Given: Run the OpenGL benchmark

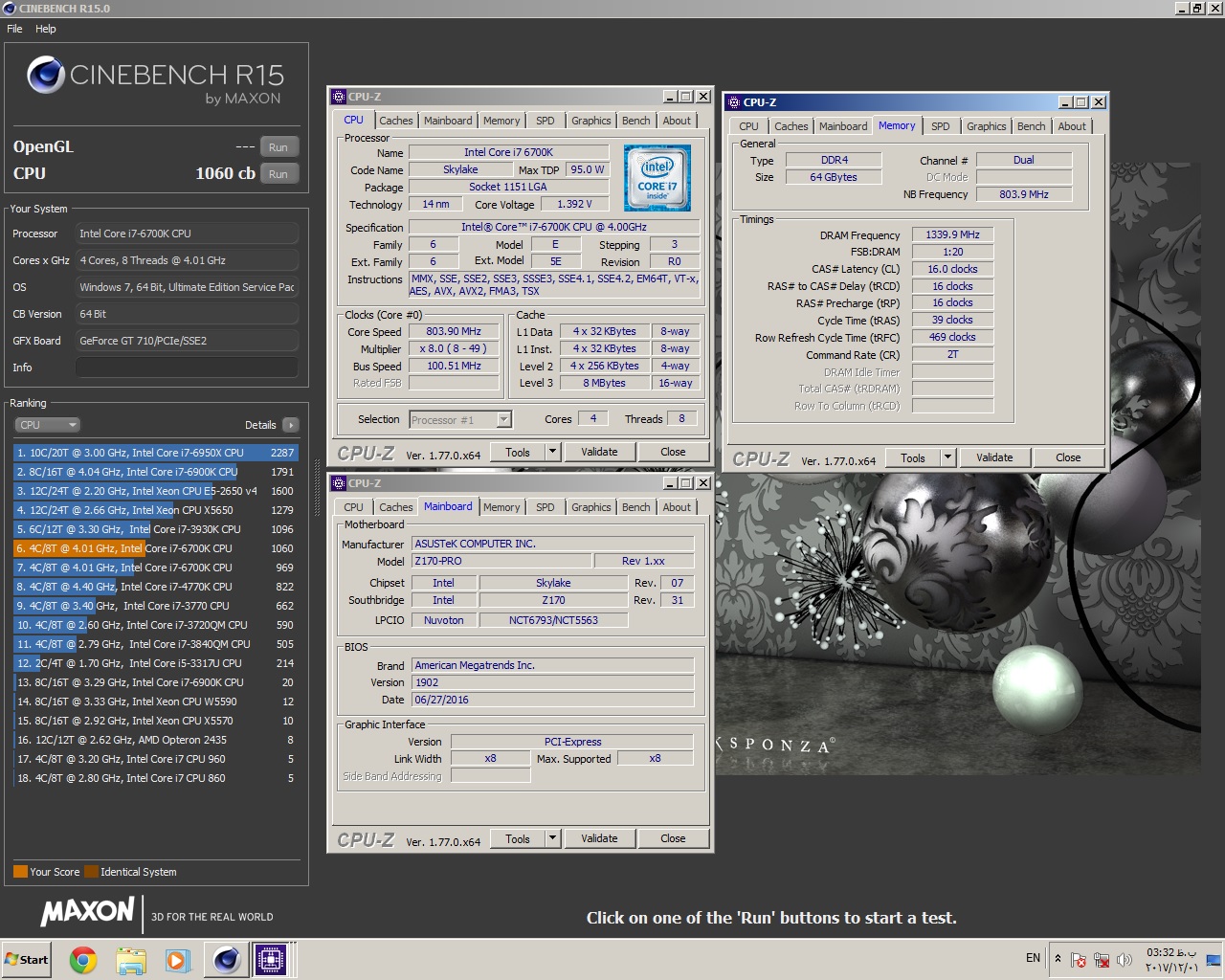Looking at the screenshot, I should tap(278, 147).
